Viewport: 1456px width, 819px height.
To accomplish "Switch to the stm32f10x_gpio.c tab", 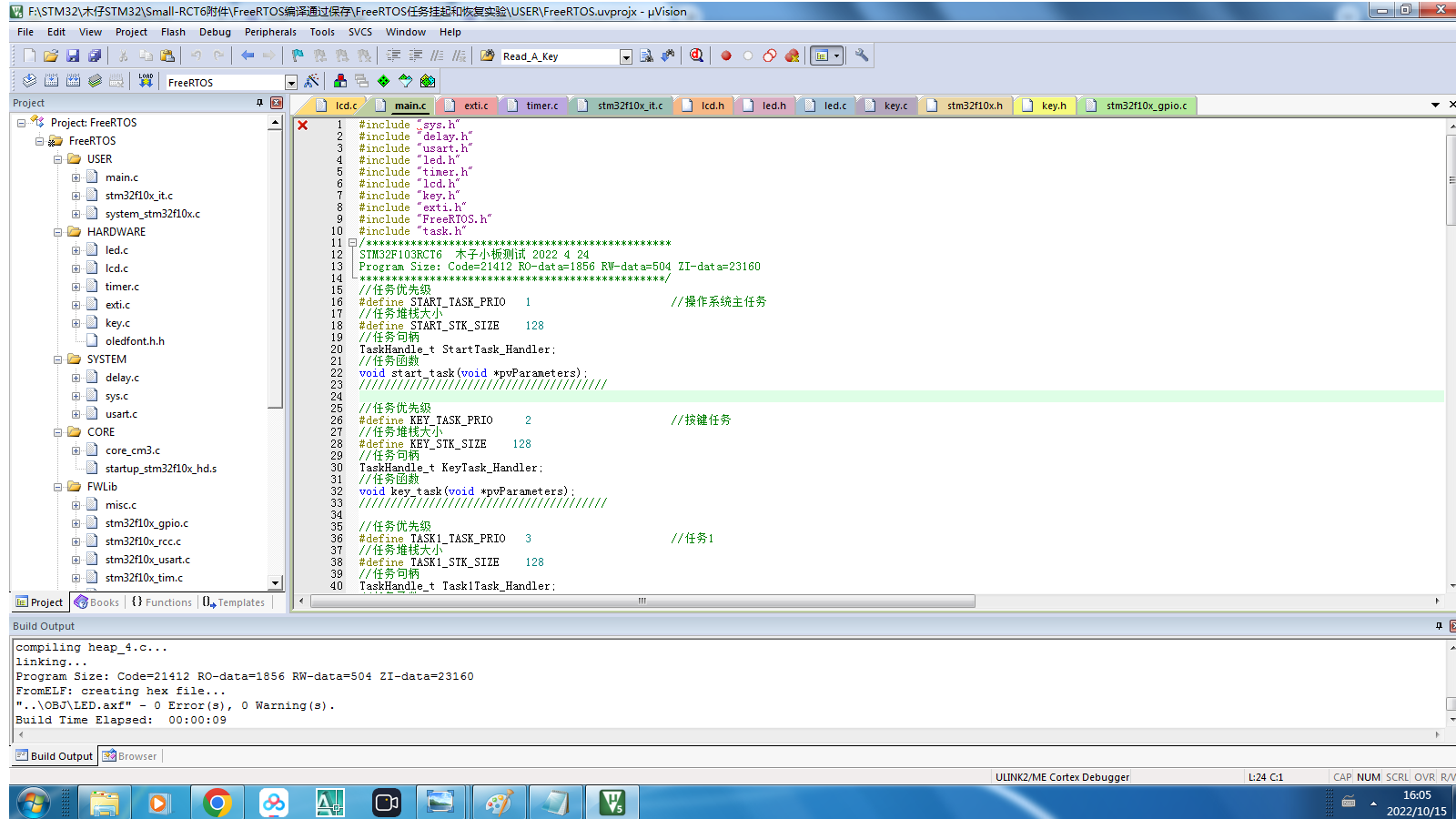I will pyautogui.click(x=1137, y=106).
